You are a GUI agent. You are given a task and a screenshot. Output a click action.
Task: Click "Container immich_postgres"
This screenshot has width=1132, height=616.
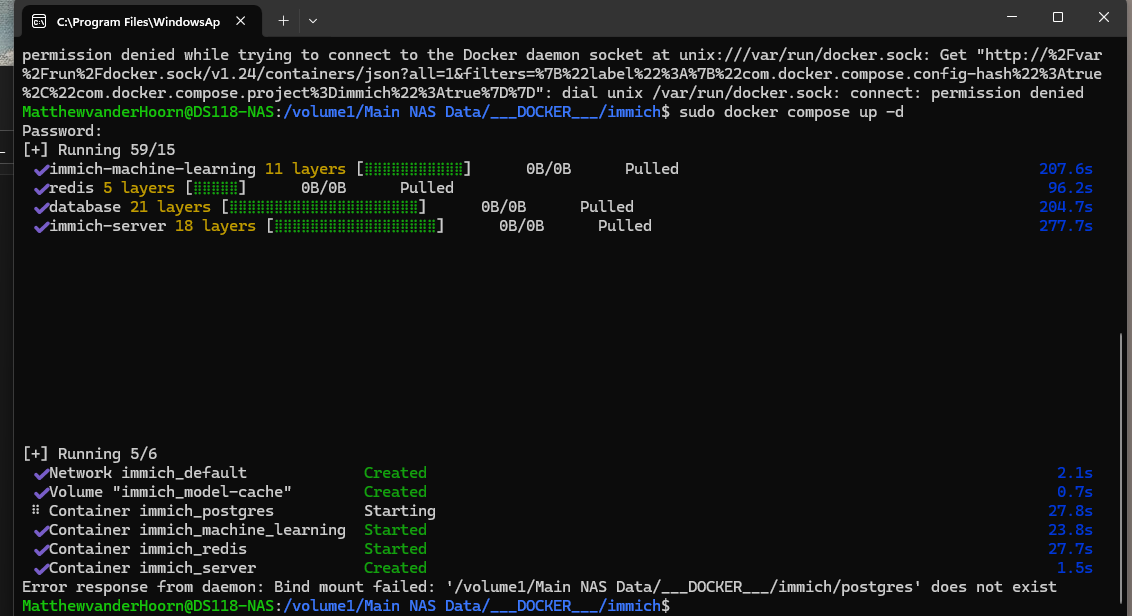click(x=162, y=511)
